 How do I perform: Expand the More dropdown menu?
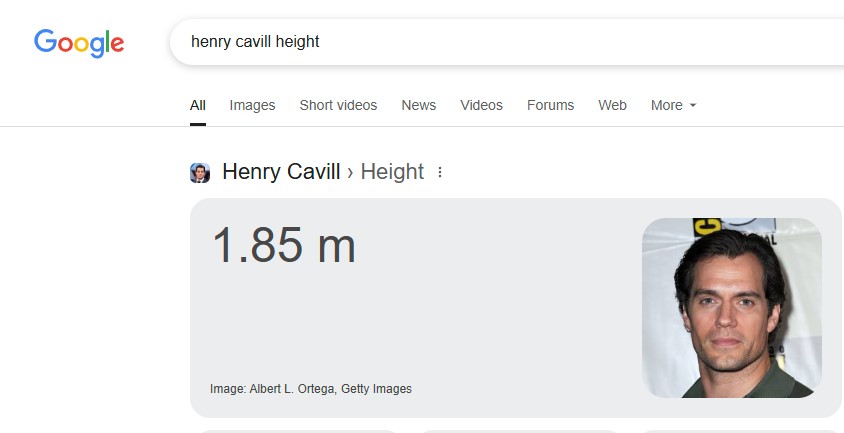click(673, 105)
